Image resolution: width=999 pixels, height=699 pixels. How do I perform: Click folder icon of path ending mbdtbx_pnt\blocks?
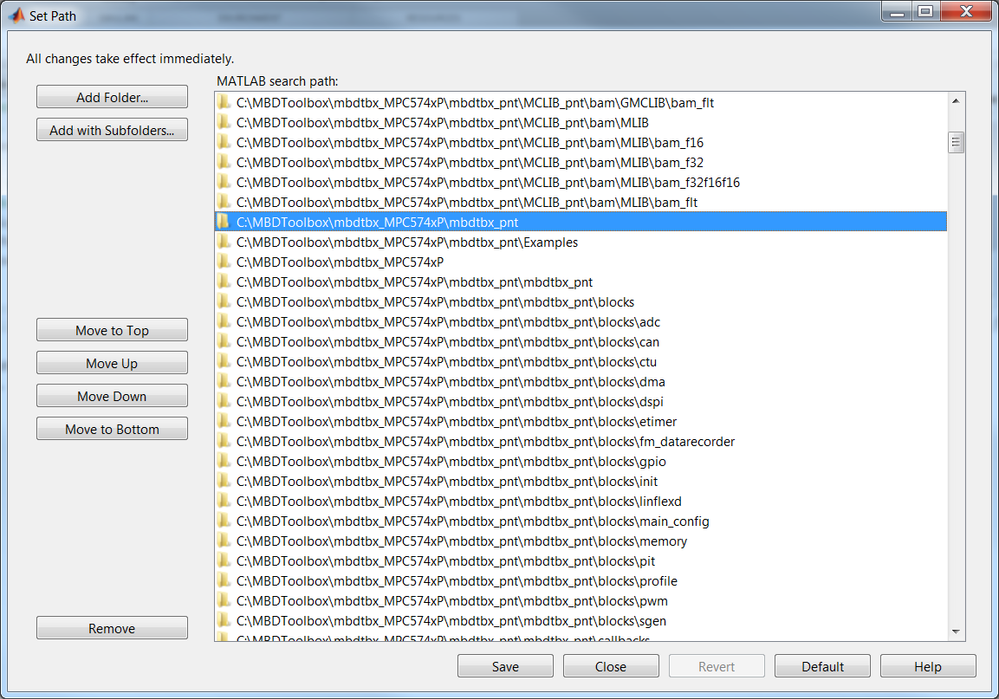pos(223,301)
